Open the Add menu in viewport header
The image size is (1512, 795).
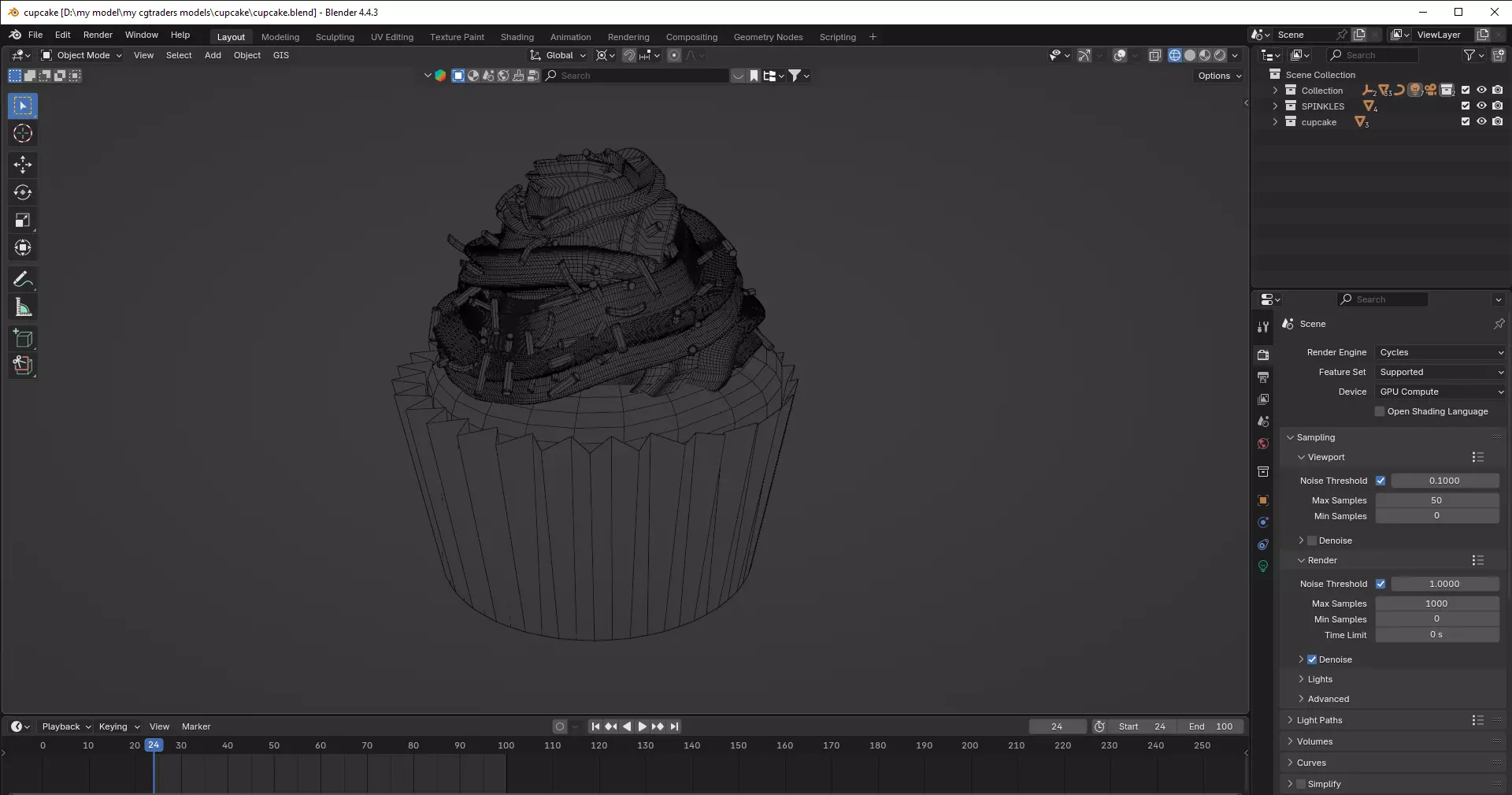213,55
